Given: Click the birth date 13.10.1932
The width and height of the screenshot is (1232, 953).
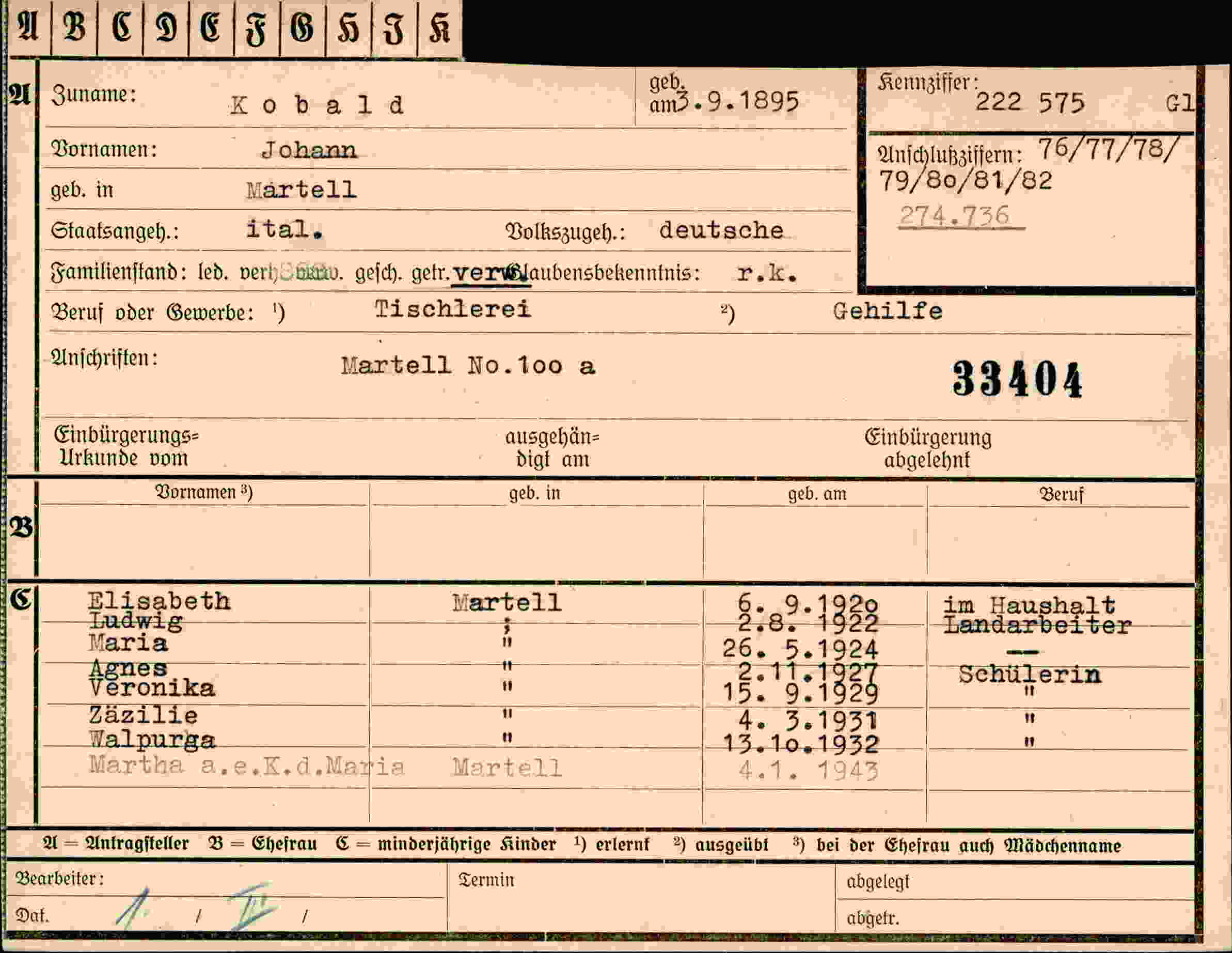Looking at the screenshot, I should point(800,744).
